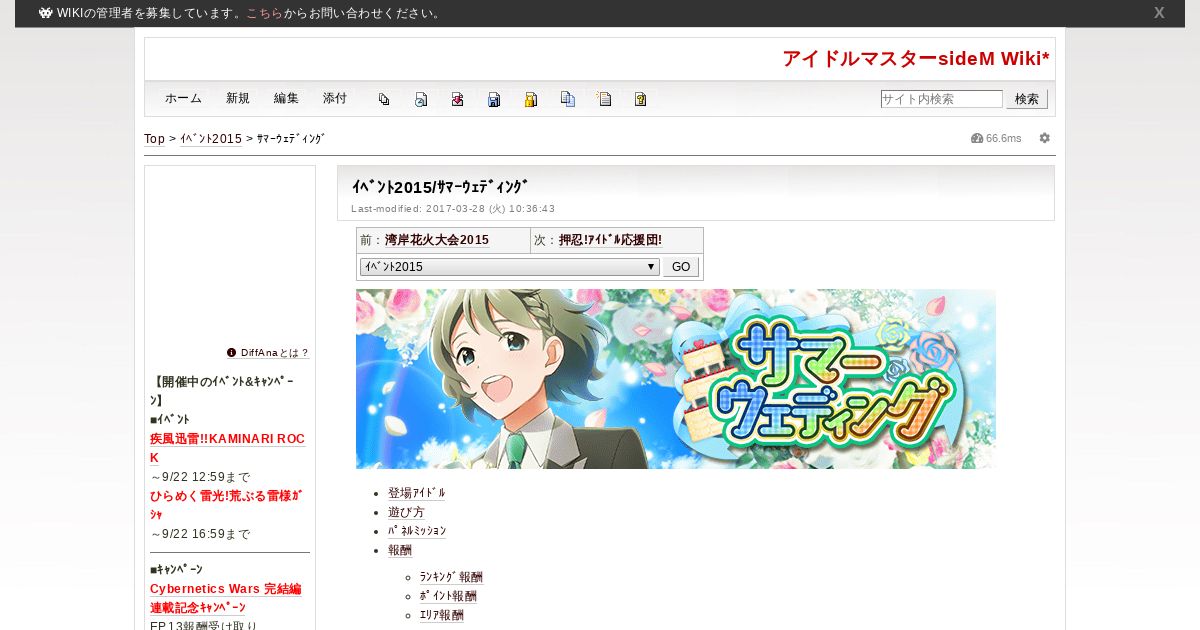This screenshot has width=1200, height=630.
Task: Click the ～9/22 12:59まで sidebar text
Action: pos(200,477)
